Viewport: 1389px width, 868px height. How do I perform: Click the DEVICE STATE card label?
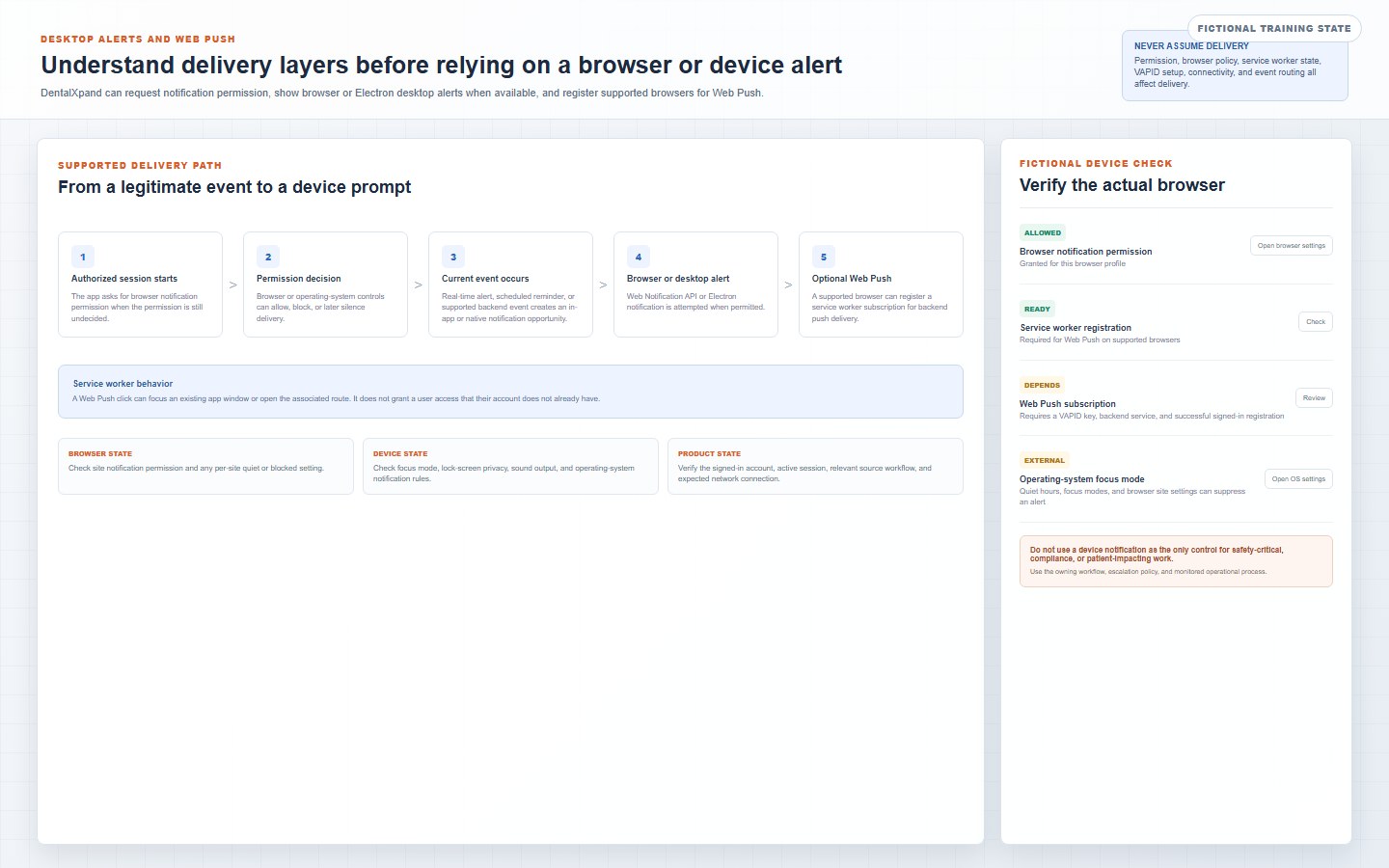tap(400, 453)
